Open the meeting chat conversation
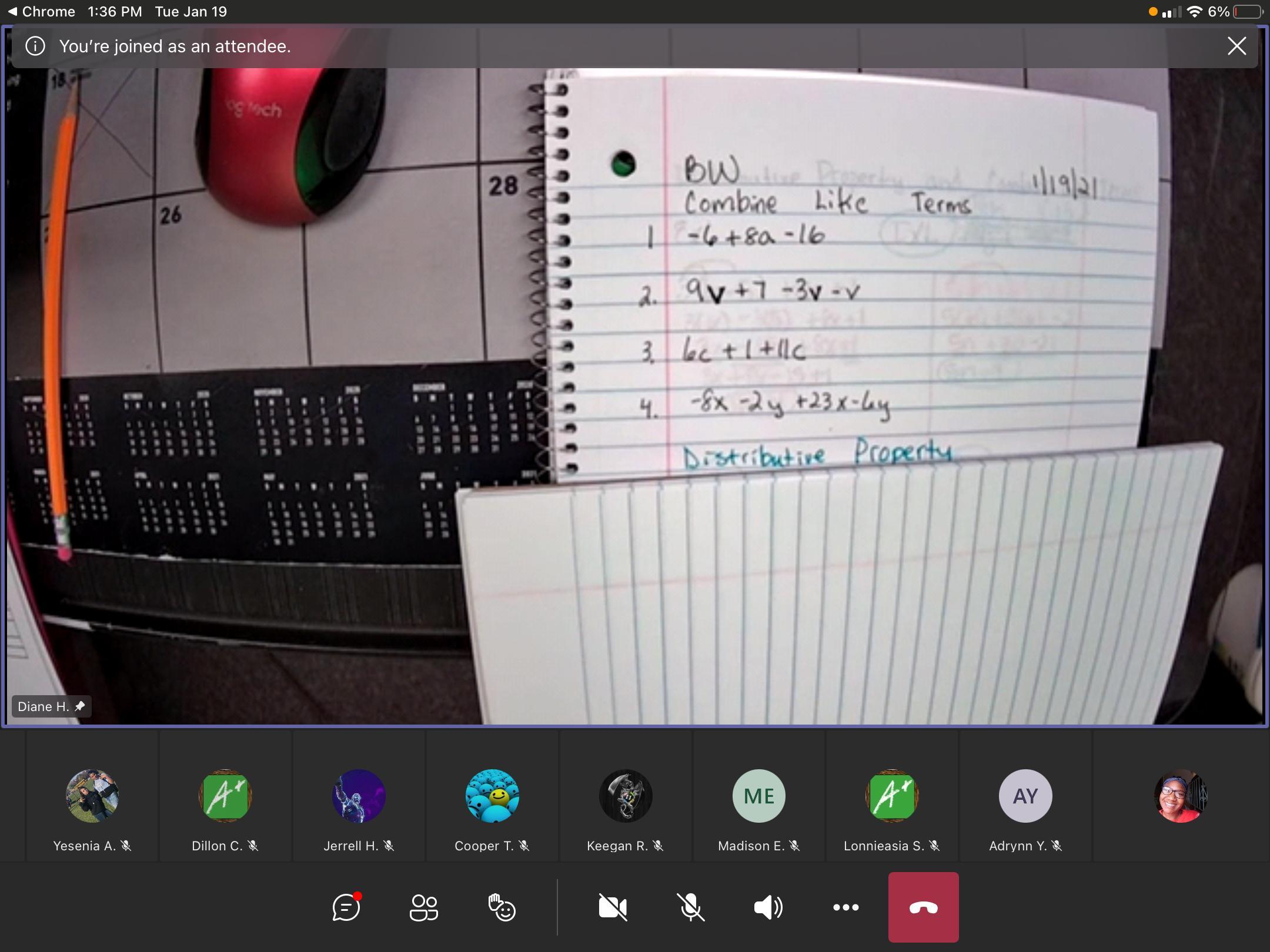 [x=346, y=907]
